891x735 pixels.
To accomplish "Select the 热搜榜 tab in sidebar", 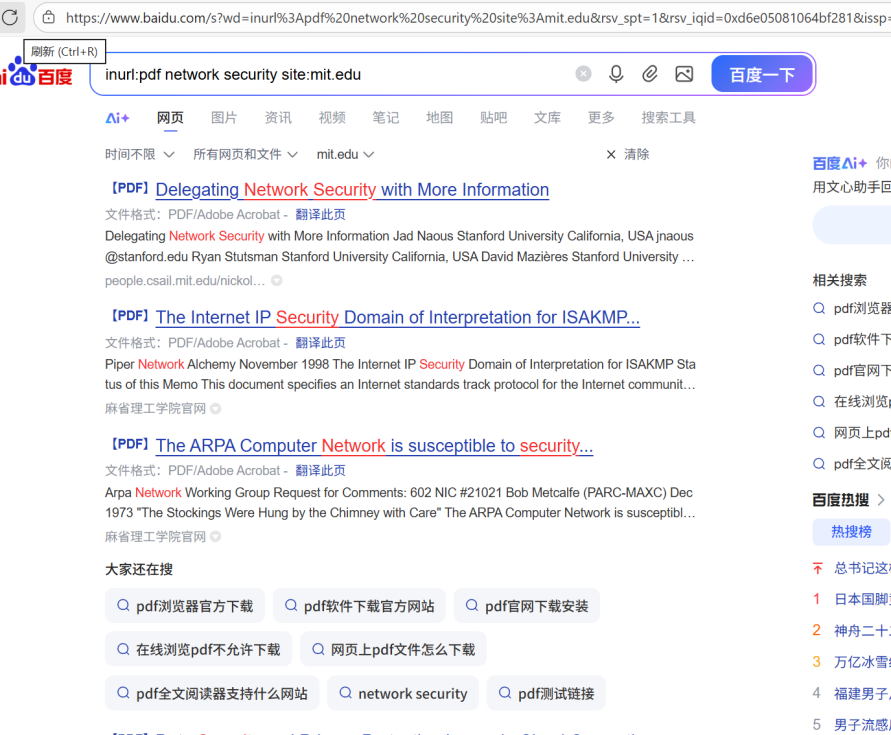I will pyautogui.click(x=851, y=532).
